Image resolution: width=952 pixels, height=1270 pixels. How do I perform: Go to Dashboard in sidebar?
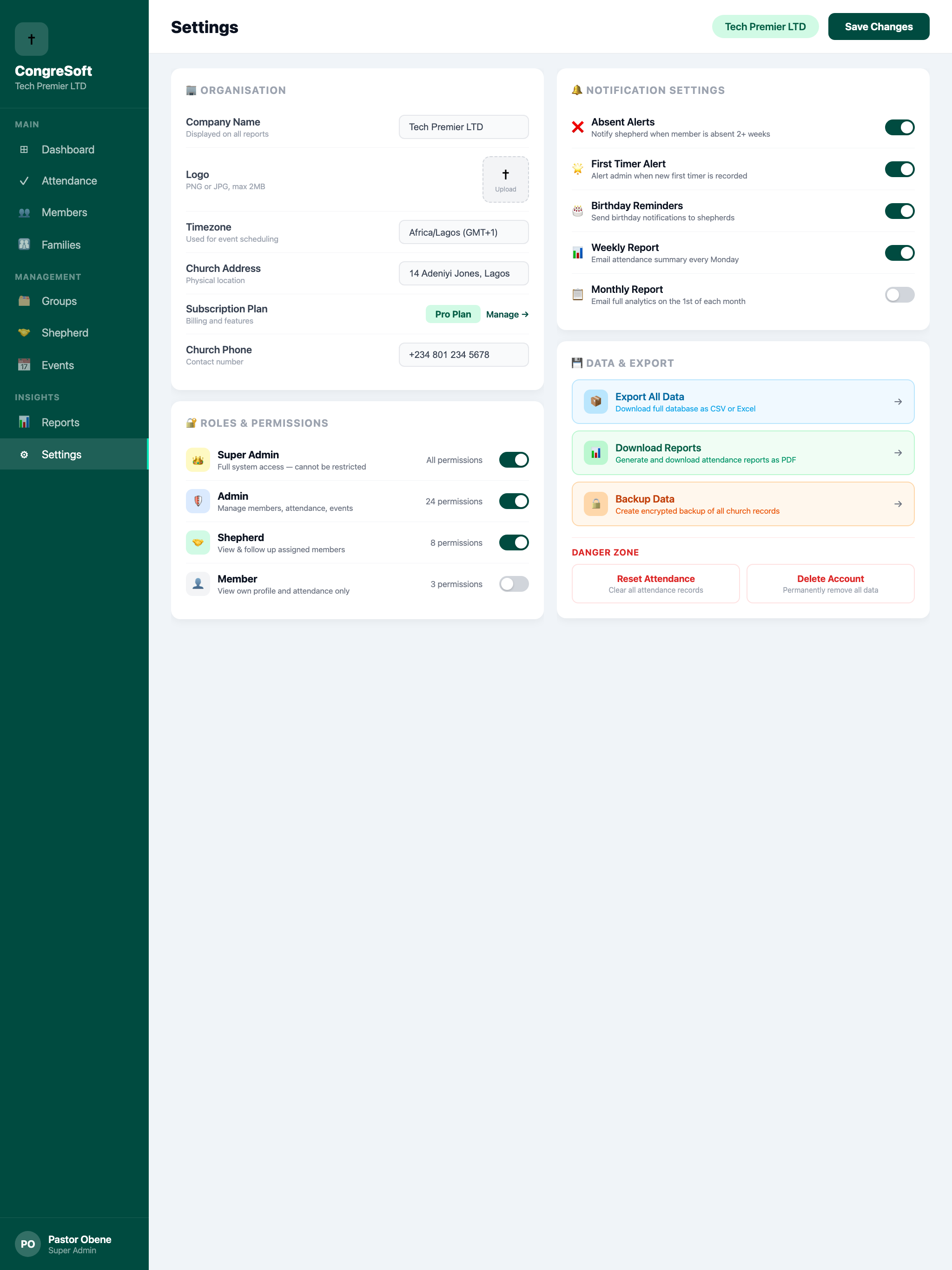pos(74,150)
